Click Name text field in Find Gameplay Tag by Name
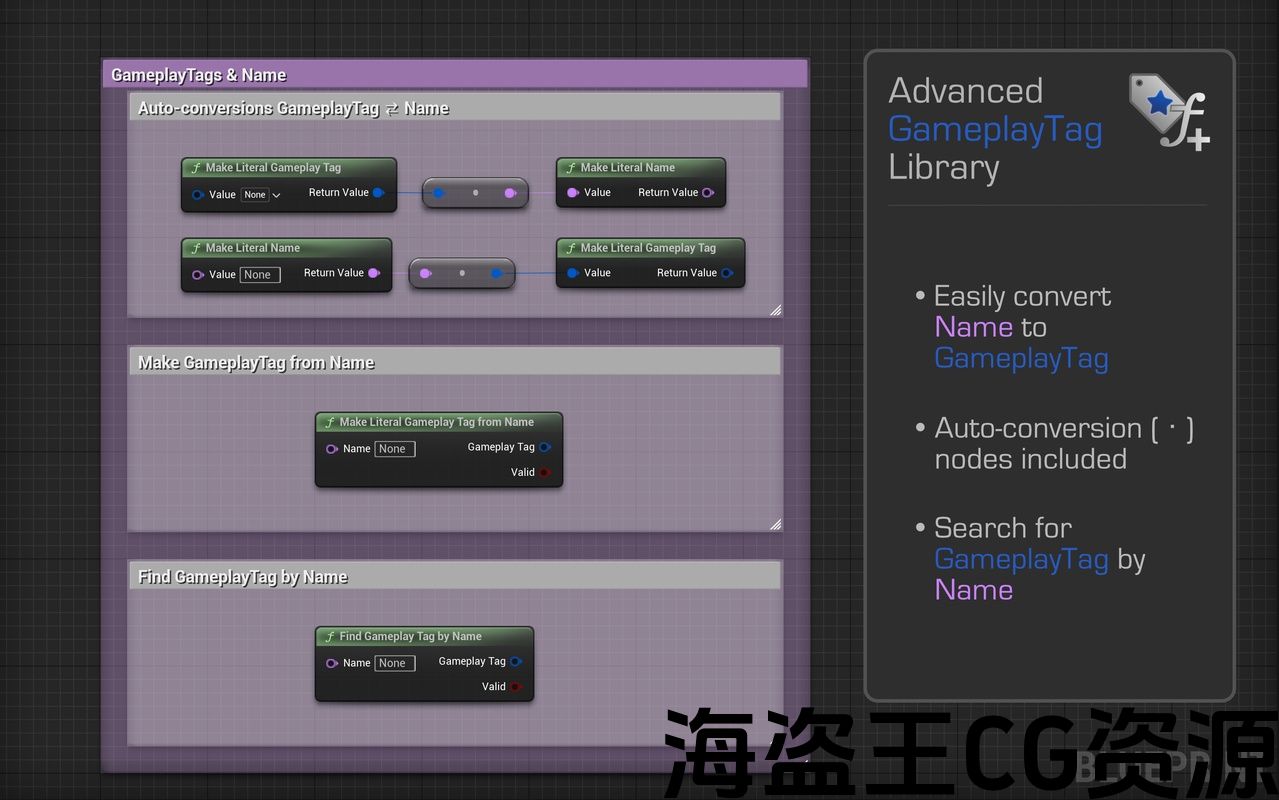This screenshot has height=800, width=1279. 394,663
